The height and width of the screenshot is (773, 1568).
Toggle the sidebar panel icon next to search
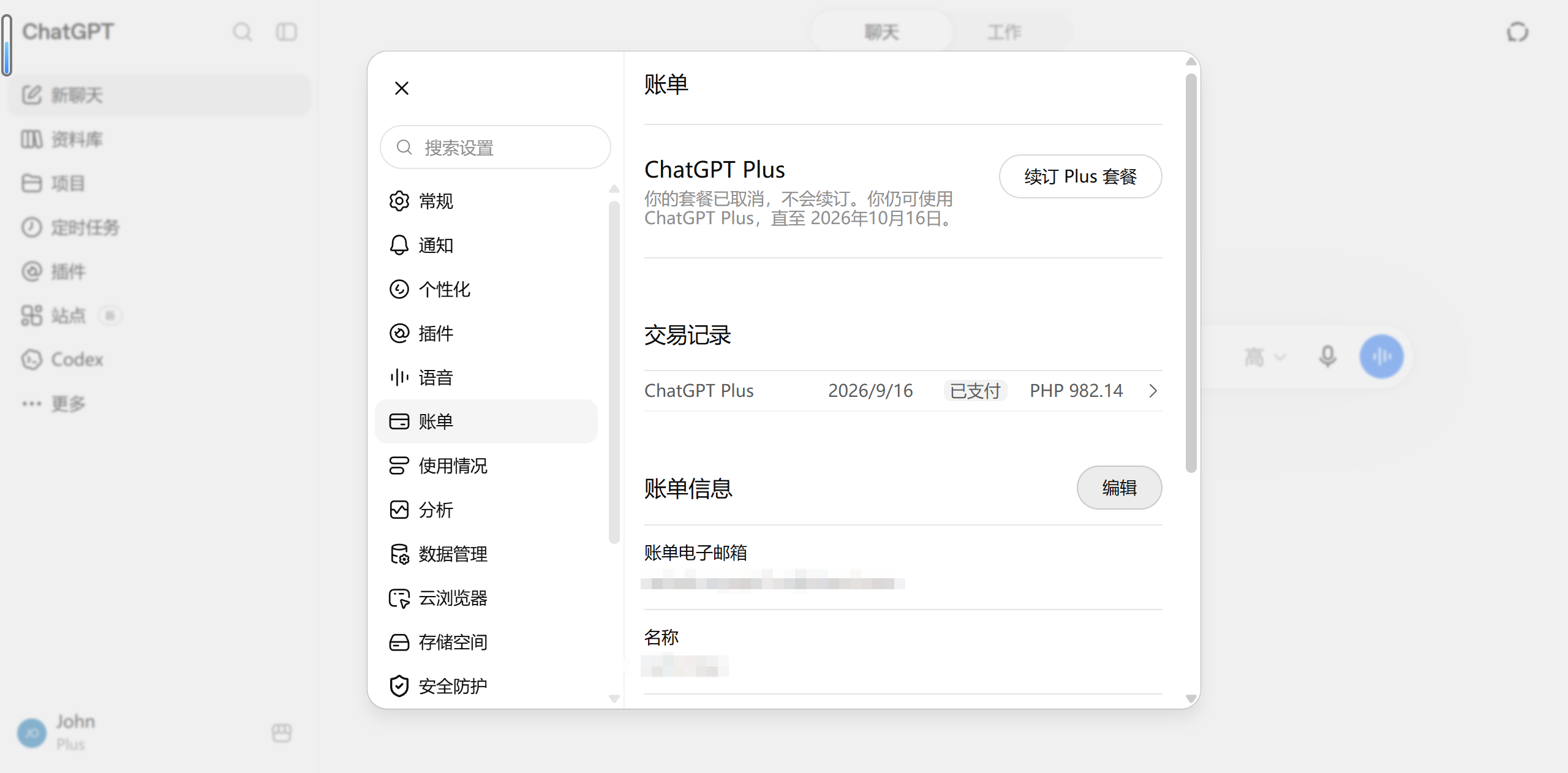[286, 32]
